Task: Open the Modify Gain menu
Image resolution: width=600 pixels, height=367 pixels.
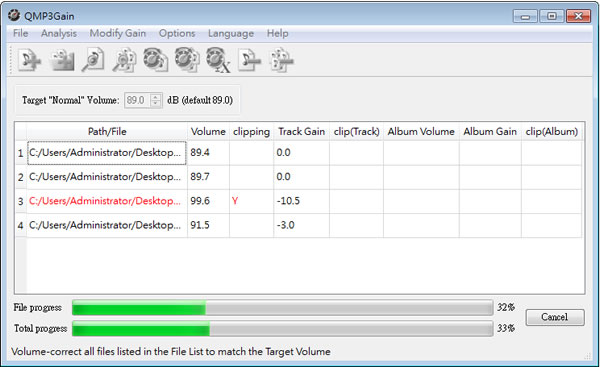Action: (117, 34)
